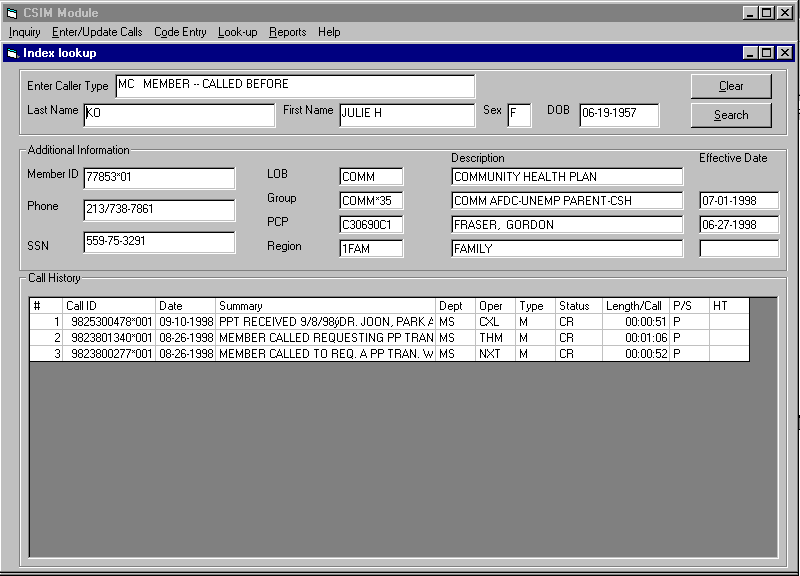Viewport: 800px width, 576px height.
Task: Click the # column header
Action: click(x=46, y=306)
